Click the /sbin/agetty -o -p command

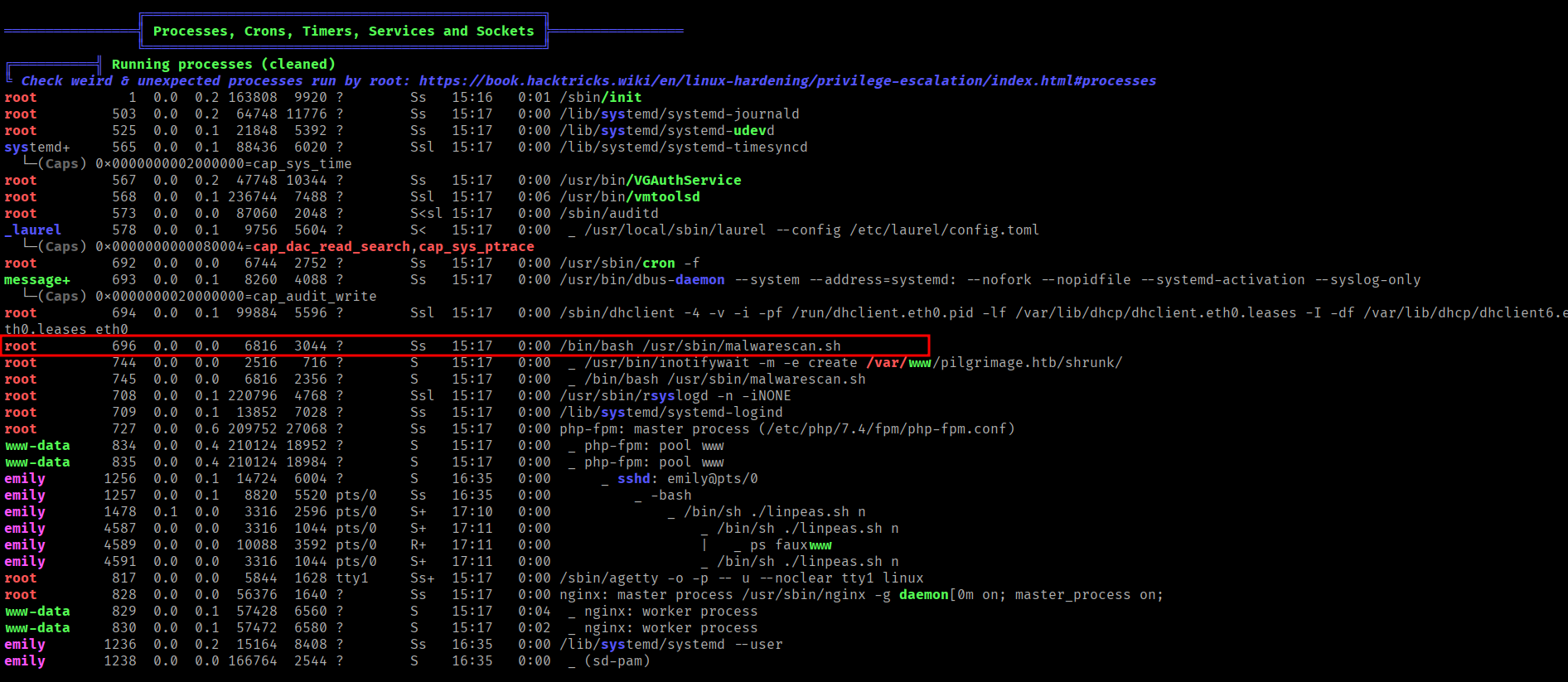[x=742, y=578]
